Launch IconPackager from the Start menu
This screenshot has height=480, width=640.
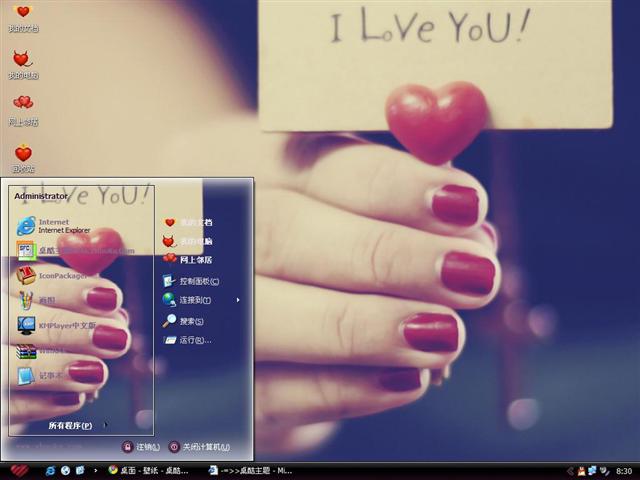52,276
